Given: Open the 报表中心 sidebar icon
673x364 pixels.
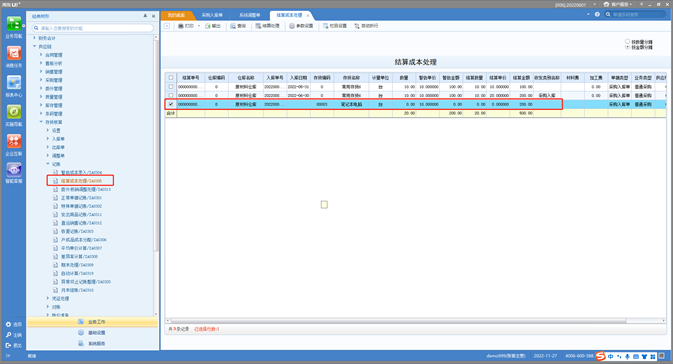Looking at the screenshot, I should 14,83.
